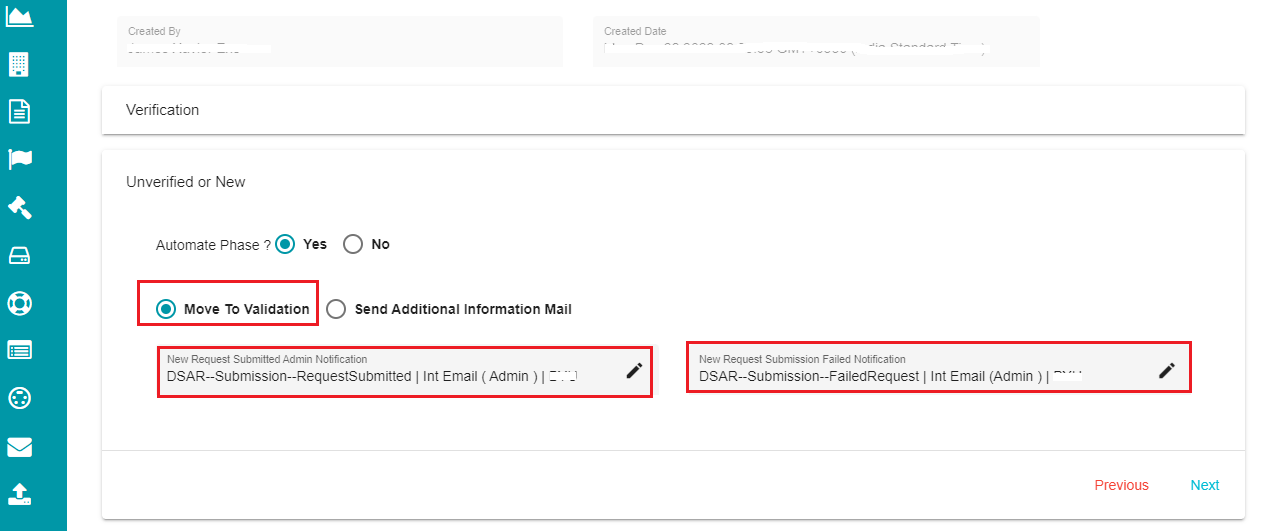Image resolution: width=1267 pixels, height=531 pixels.
Task: Expand the Verification panel
Action: (673, 110)
